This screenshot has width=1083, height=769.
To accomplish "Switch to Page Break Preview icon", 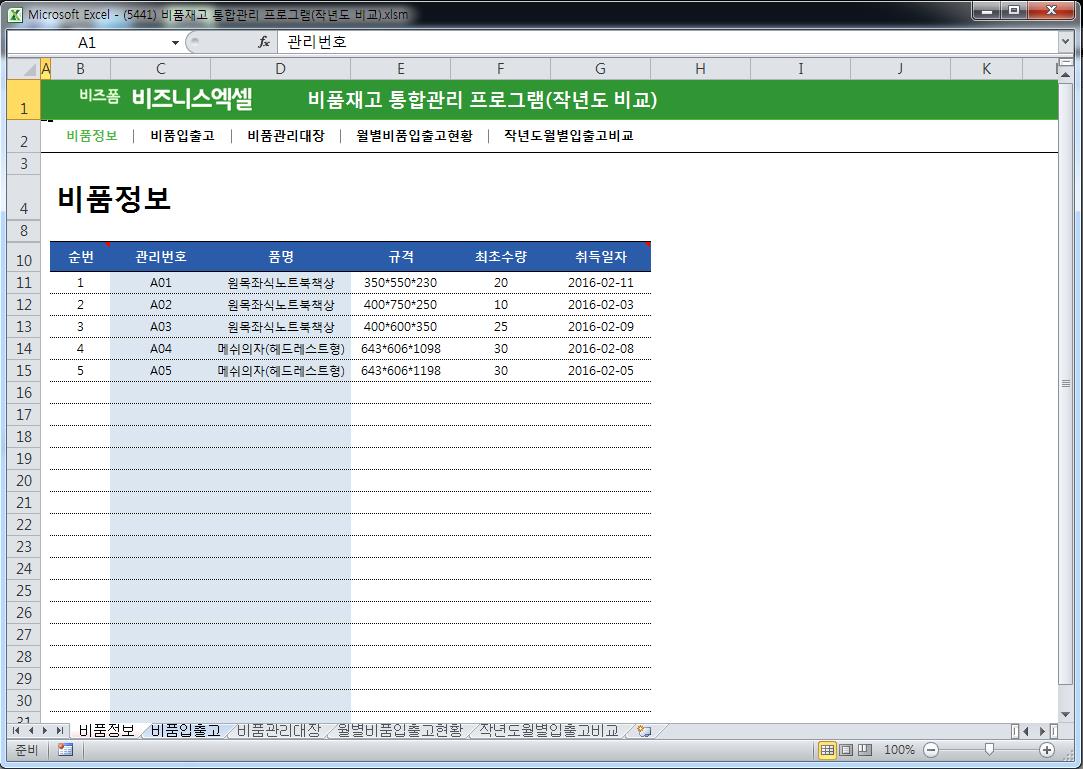I will coord(865,750).
